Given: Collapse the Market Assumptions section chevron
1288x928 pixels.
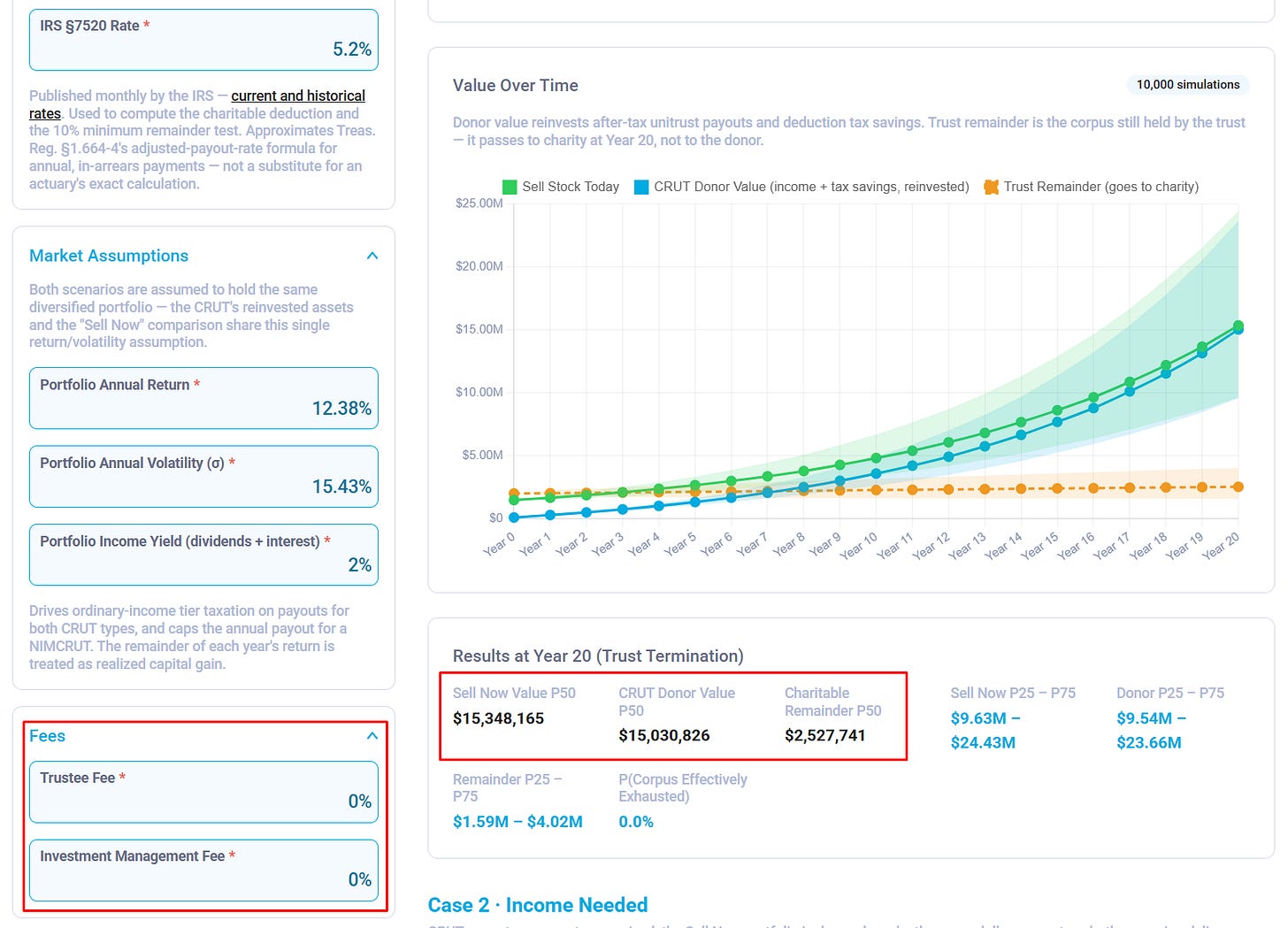Looking at the screenshot, I should coord(372,256).
